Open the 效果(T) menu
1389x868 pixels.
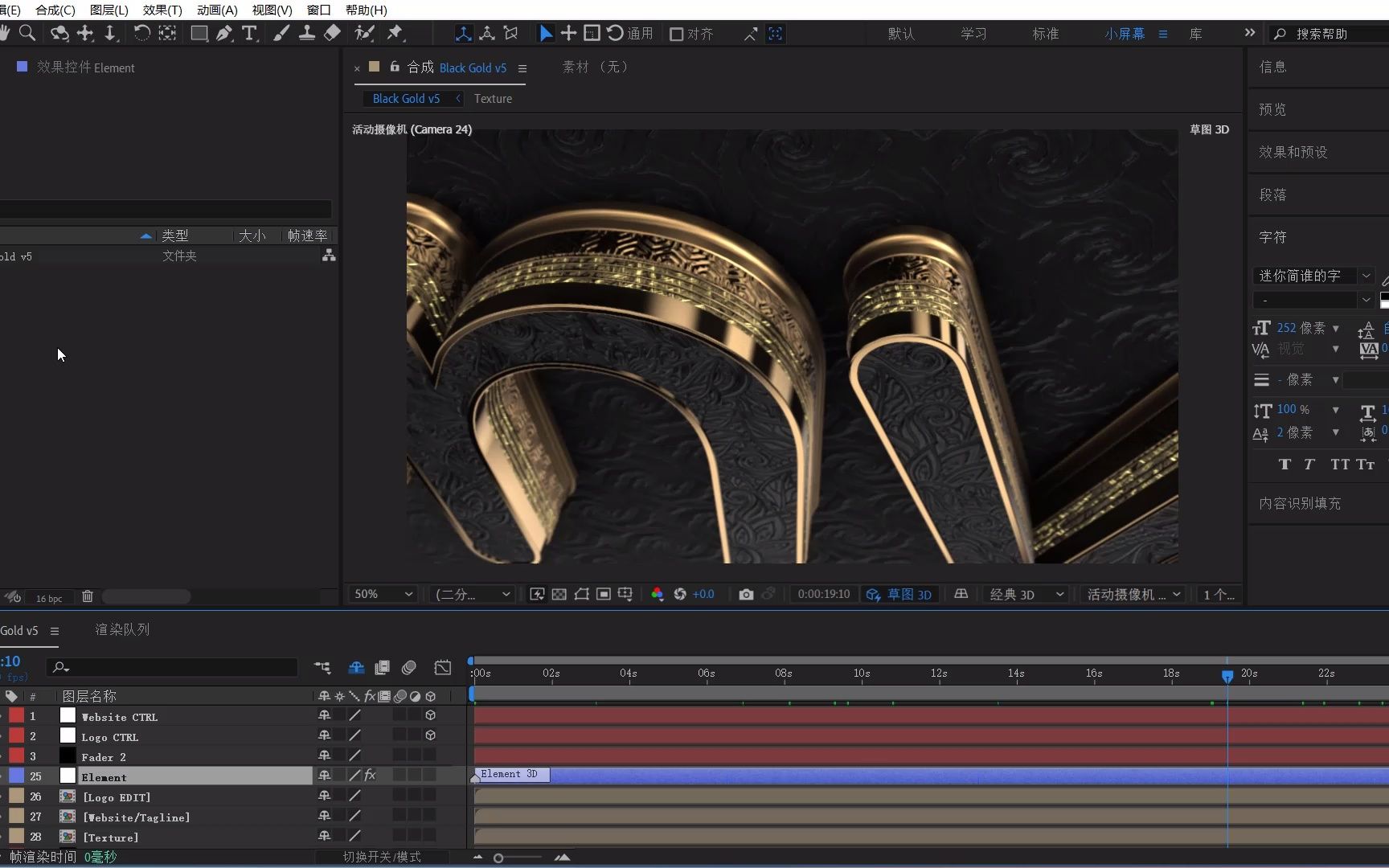click(162, 10)
